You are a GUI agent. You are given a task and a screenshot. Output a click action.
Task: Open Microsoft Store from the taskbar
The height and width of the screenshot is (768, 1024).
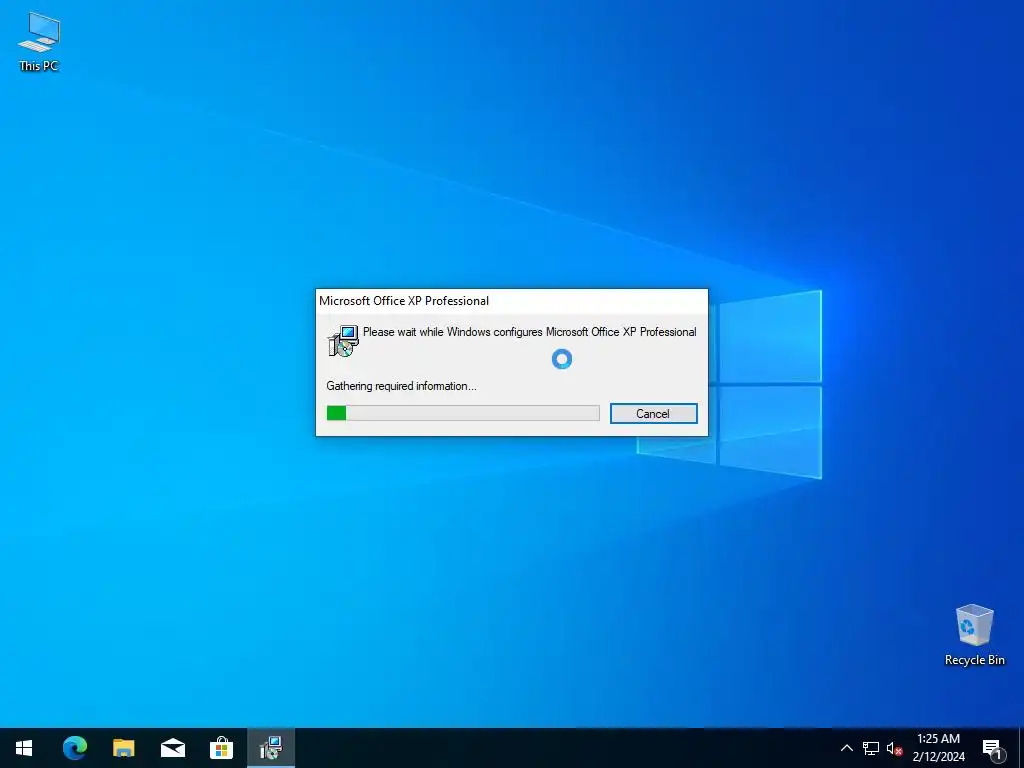tap(221, 748)
